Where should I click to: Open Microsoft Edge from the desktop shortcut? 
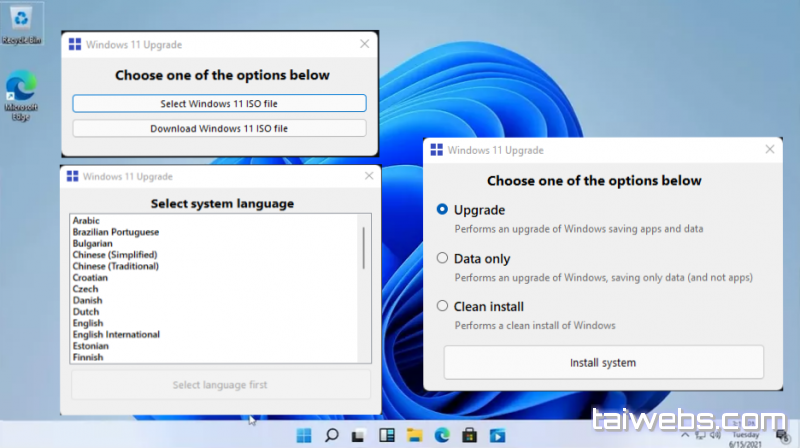coord(20,92)
